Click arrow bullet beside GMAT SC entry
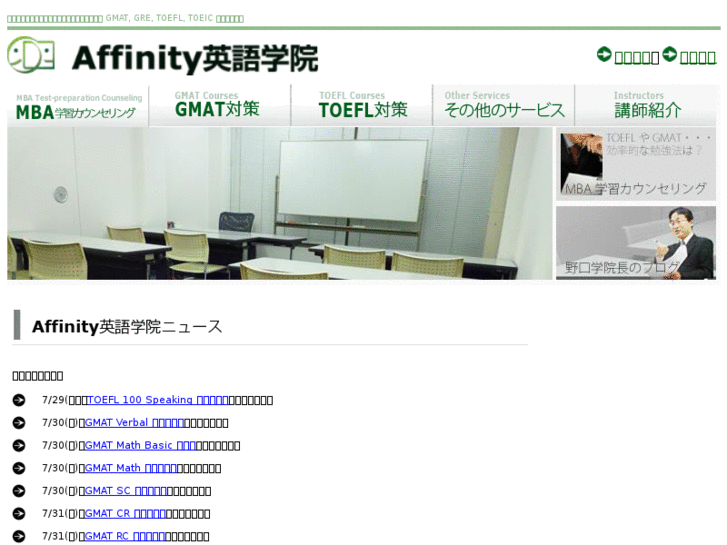Screen dimensions: 727x545 point(19,491)
